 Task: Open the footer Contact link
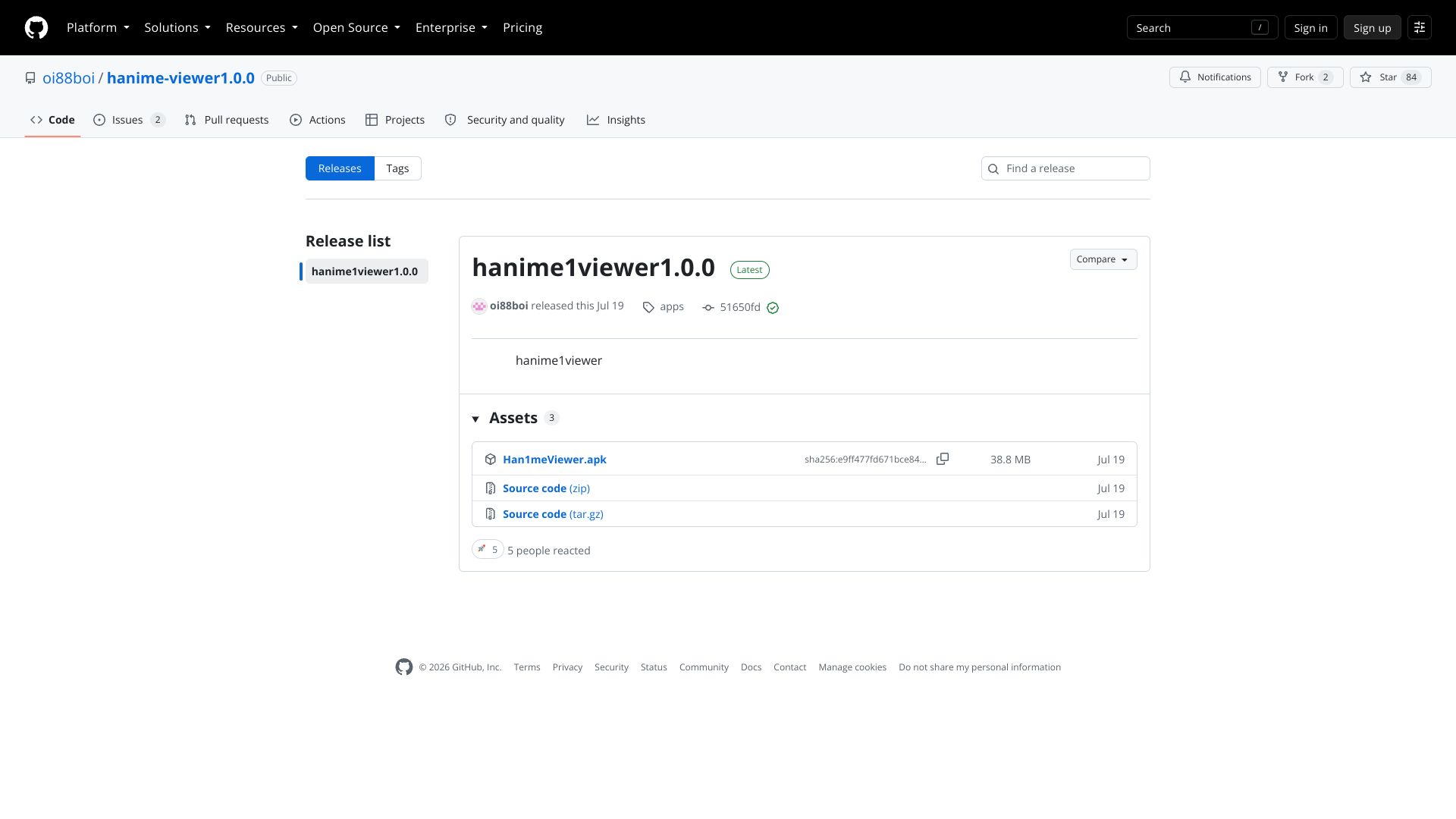click(x=789, y=667)
